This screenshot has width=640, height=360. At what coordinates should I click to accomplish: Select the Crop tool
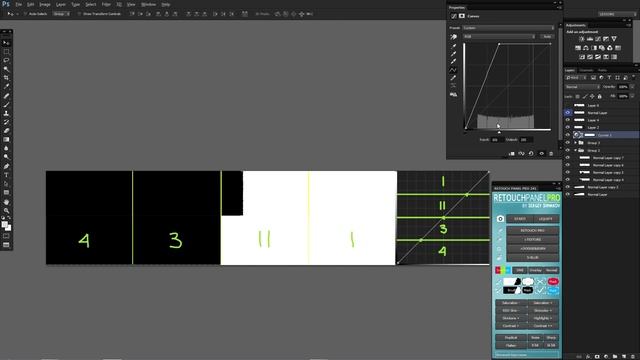6,78
